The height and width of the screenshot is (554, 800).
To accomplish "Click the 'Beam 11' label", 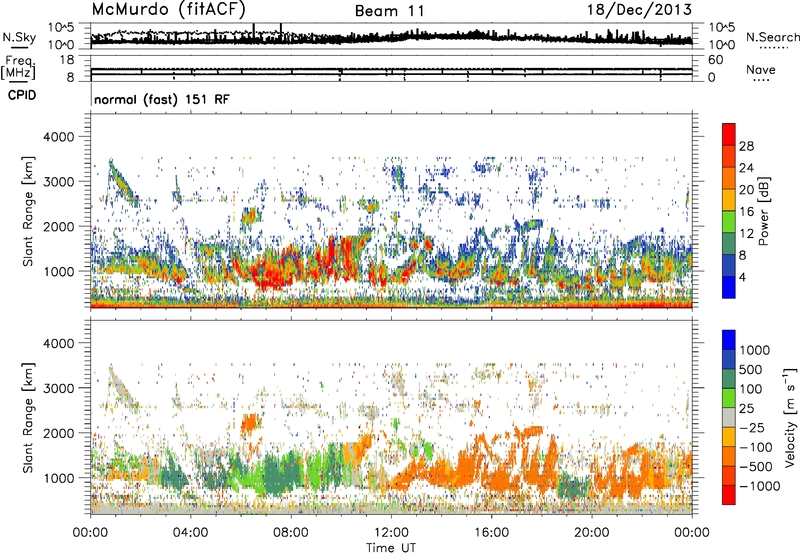I will click(x=389, y=11).
